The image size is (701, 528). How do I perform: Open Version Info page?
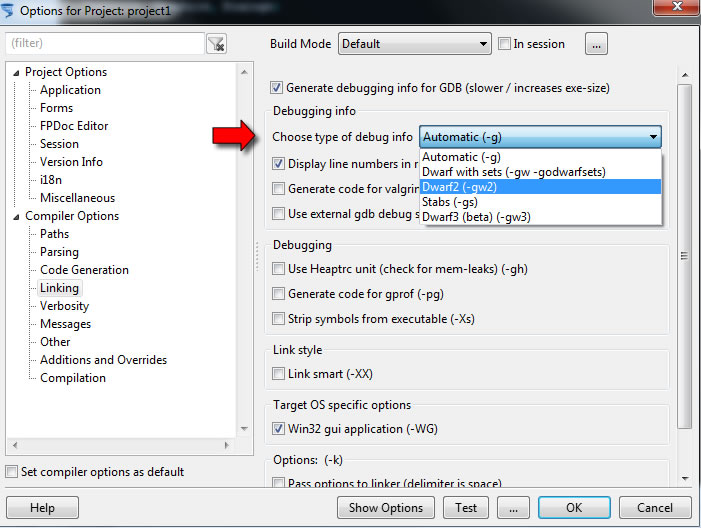(x=71, y=162)
